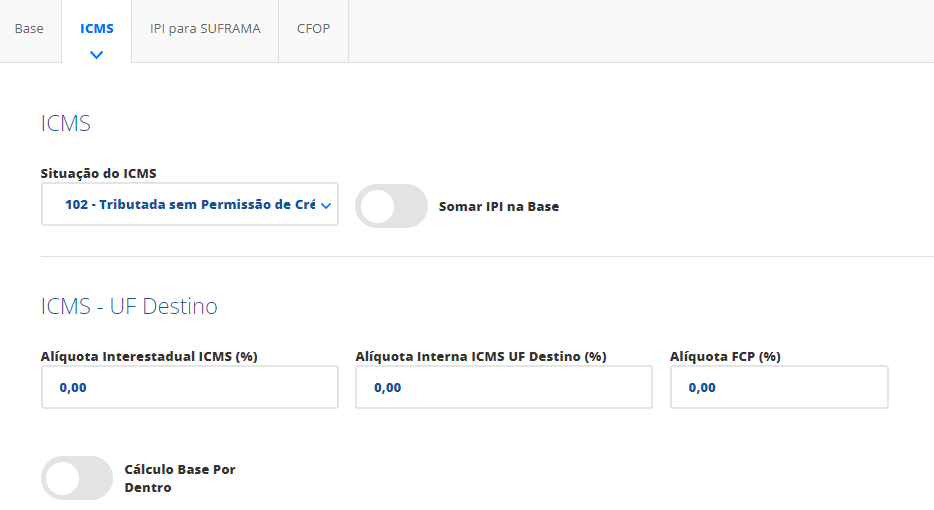
Task: Go to the CFOP tab
Action: [313, 29]
